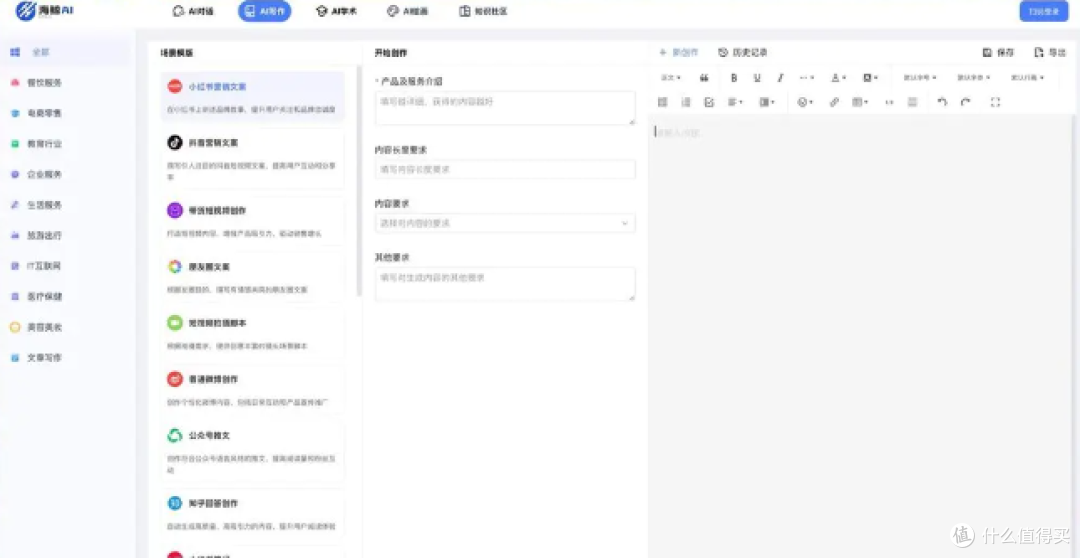The height and width of the screenshot is (558, 1080).
Task: Insert a bulleted list
Action: (663, 102)
